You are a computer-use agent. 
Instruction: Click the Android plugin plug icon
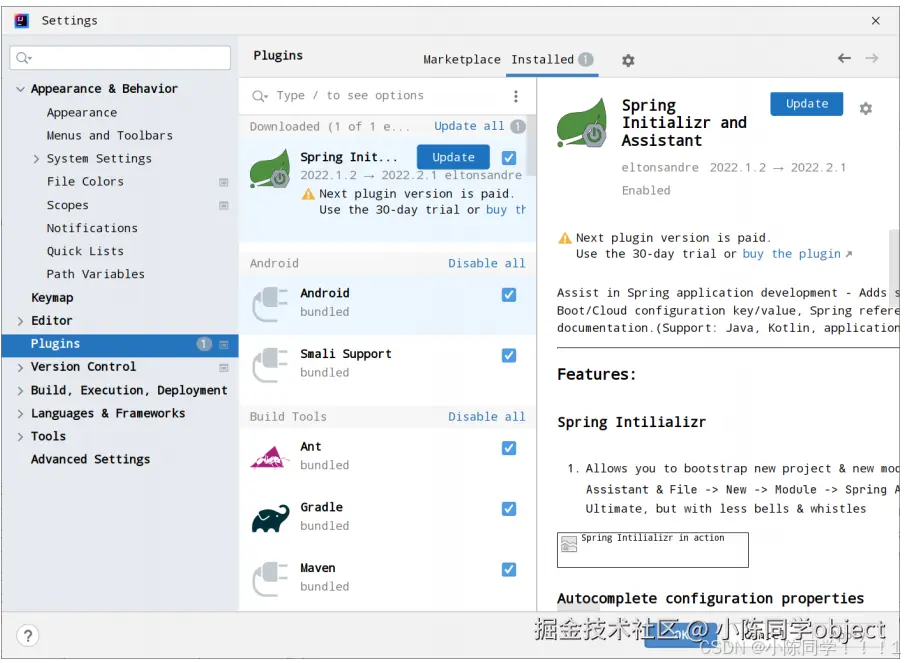(x=270, y=304)
